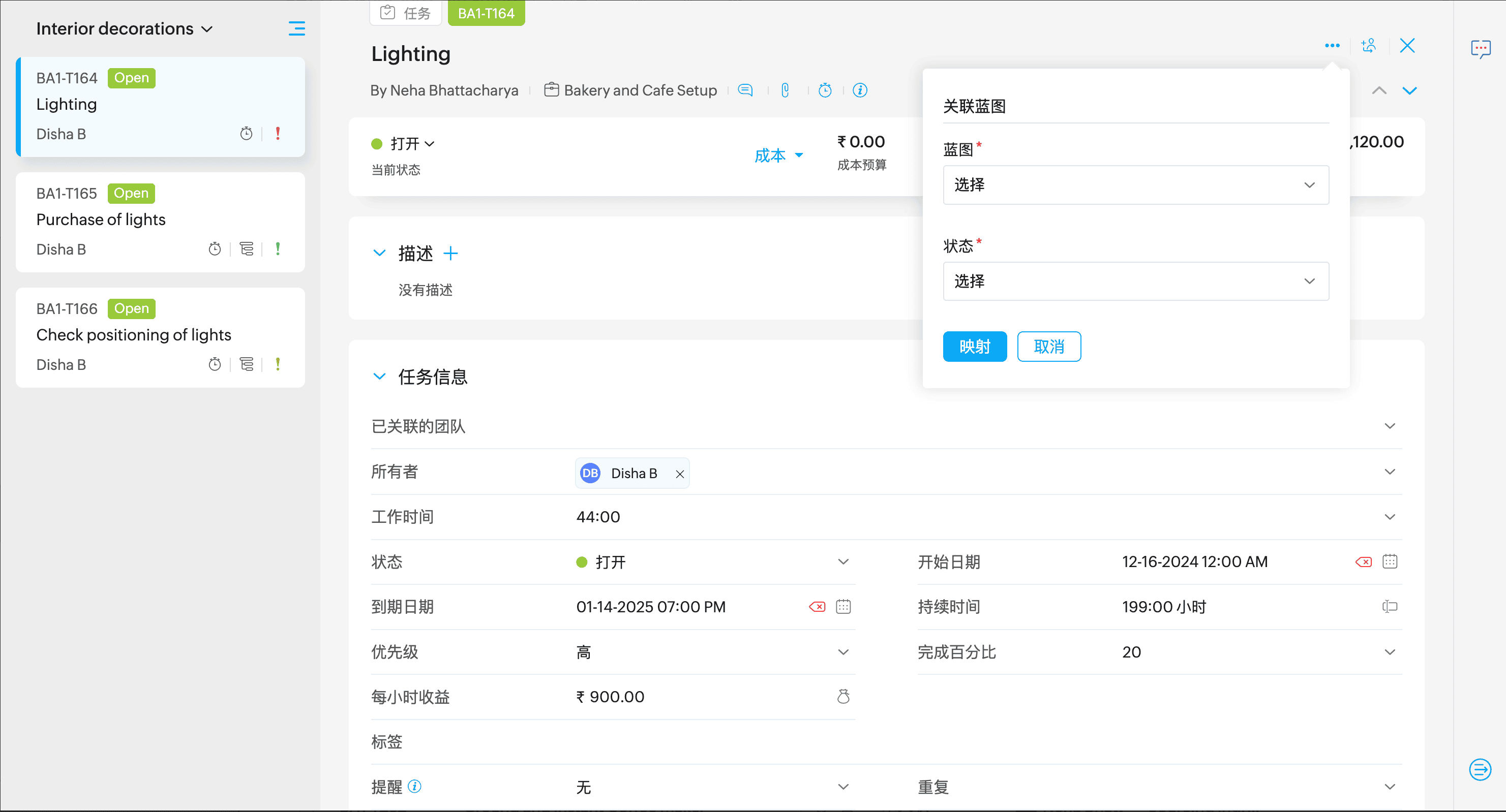Collapse the 描述 section chevron

pyautogui.click(x=379, y=253)
